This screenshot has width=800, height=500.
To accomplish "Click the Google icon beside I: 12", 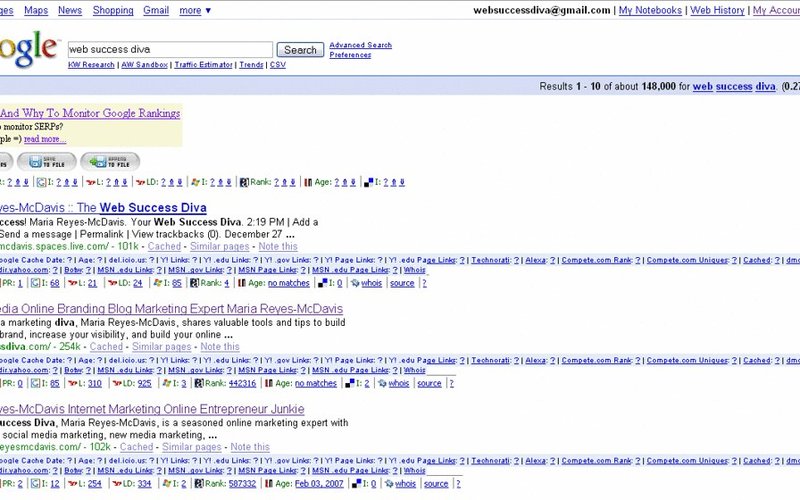I will coord(35,484).
